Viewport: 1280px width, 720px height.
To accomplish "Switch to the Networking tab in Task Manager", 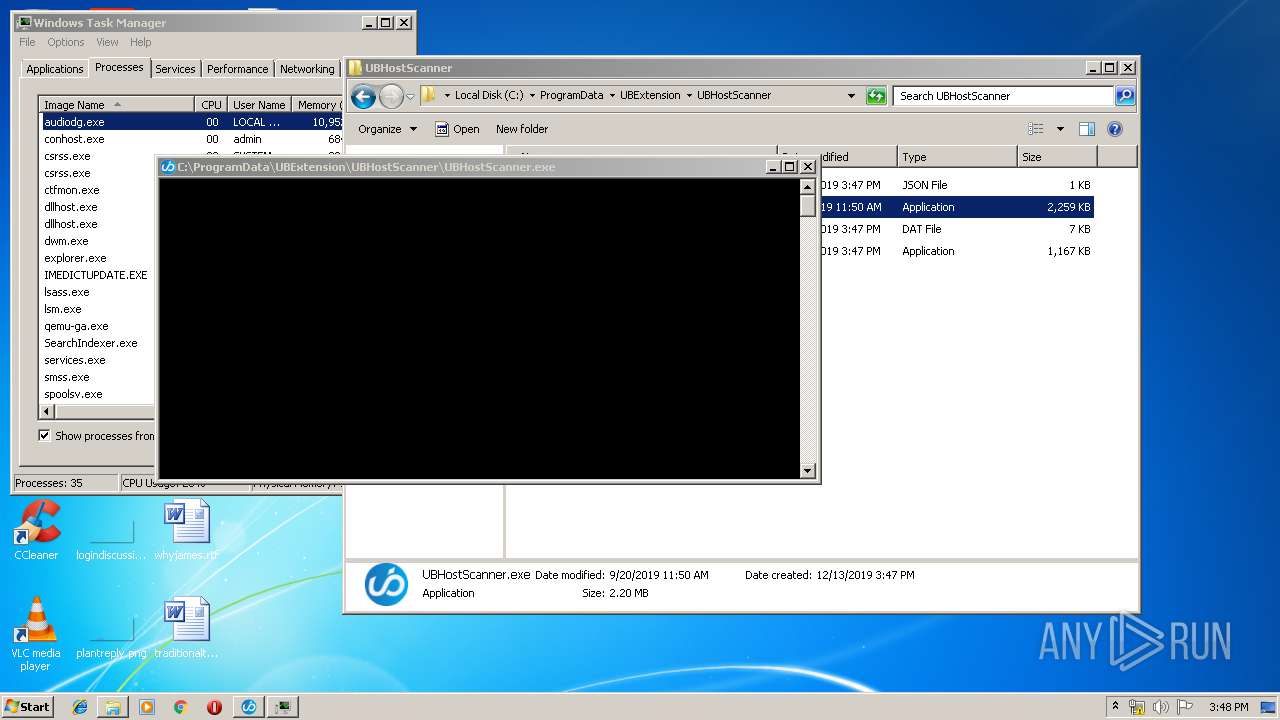I will click(x=307, y=69).
